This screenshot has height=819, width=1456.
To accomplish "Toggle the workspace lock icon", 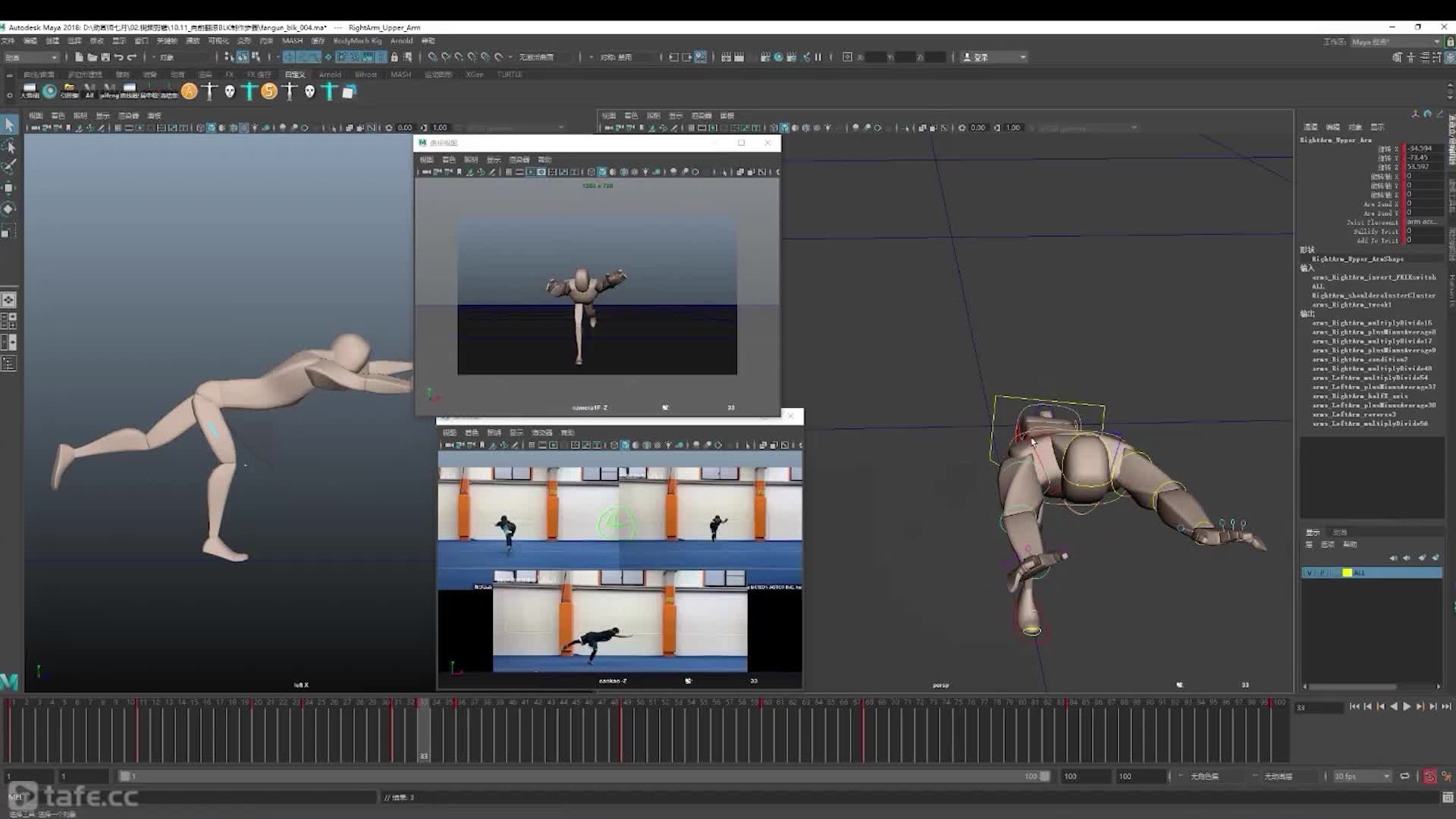I will pyautogui.click(x=1450, y=42).
